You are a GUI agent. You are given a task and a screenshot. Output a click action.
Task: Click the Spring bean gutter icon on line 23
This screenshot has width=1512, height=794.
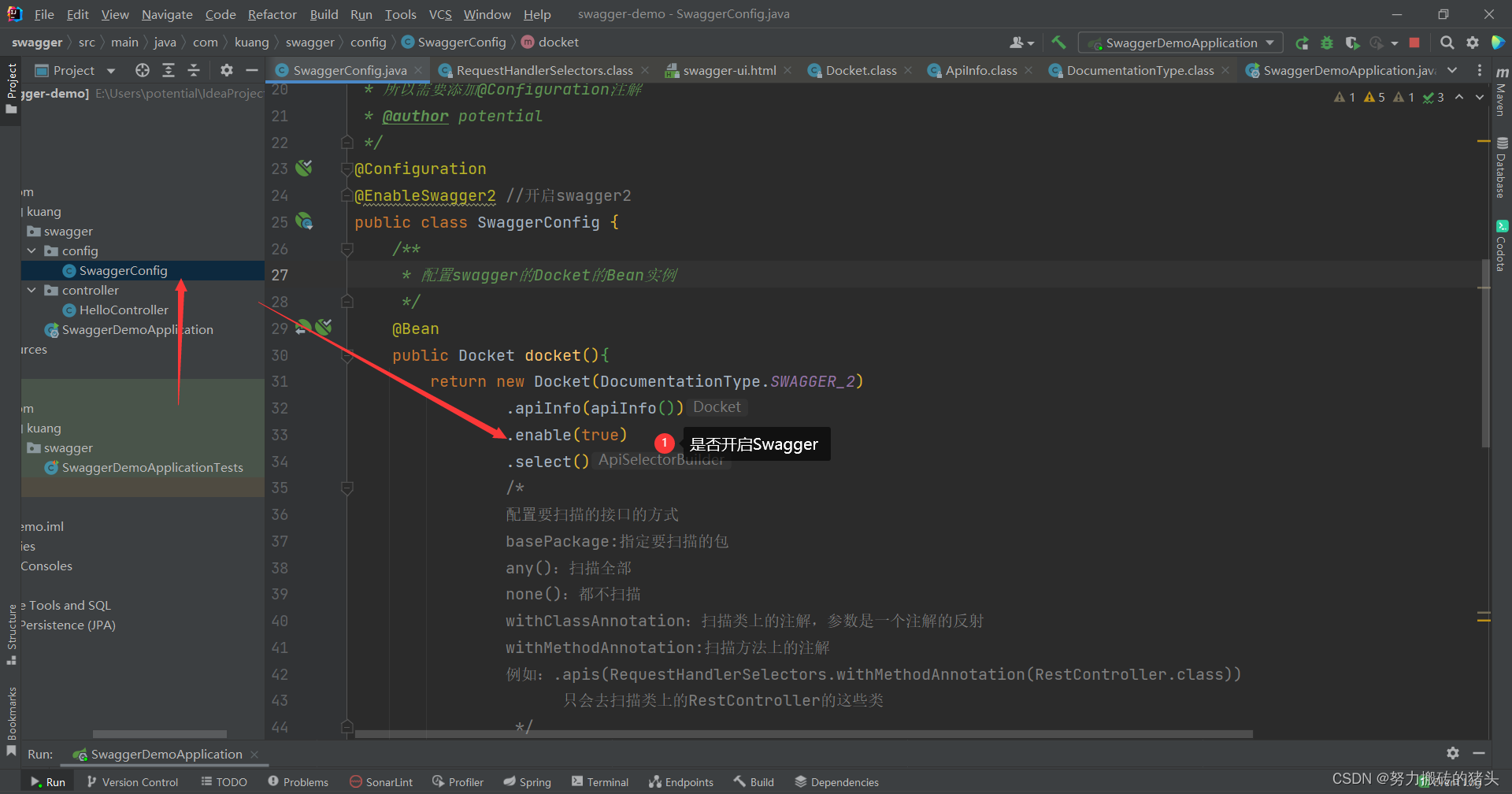coord(304,168)
